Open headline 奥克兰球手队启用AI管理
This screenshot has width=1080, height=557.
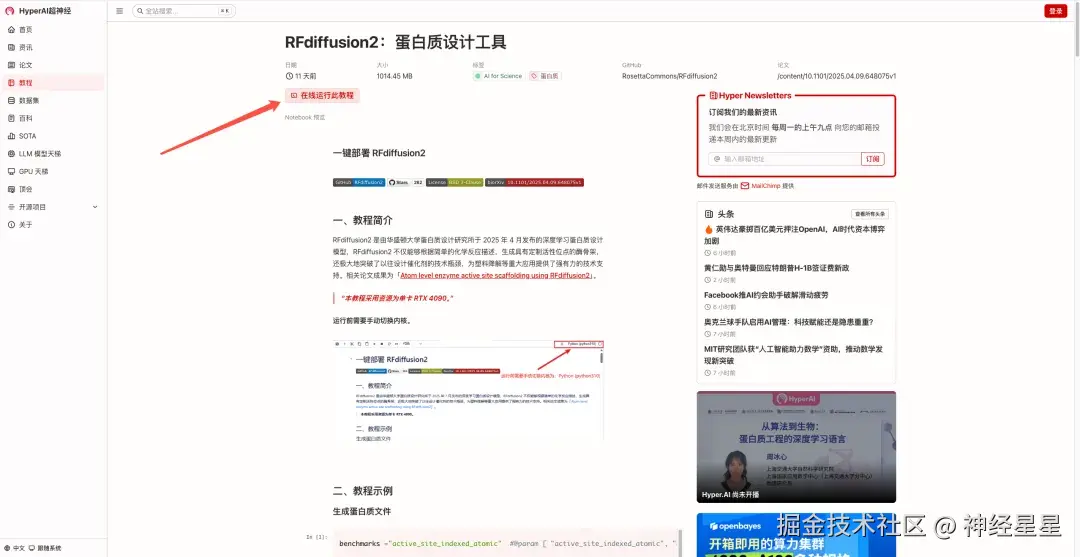coord(789,322)
